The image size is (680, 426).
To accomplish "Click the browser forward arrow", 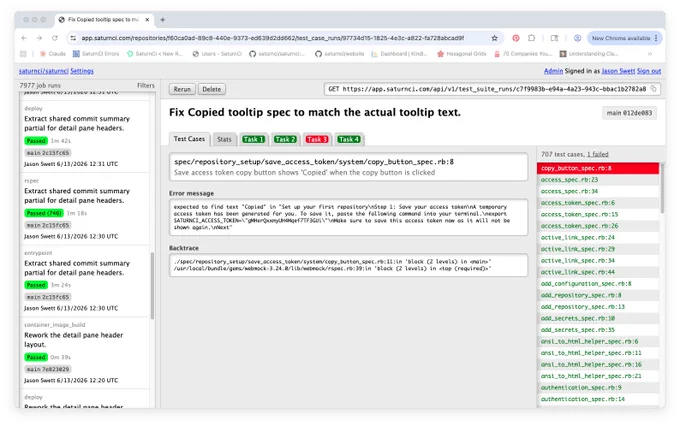I will [x=39, y=38].
